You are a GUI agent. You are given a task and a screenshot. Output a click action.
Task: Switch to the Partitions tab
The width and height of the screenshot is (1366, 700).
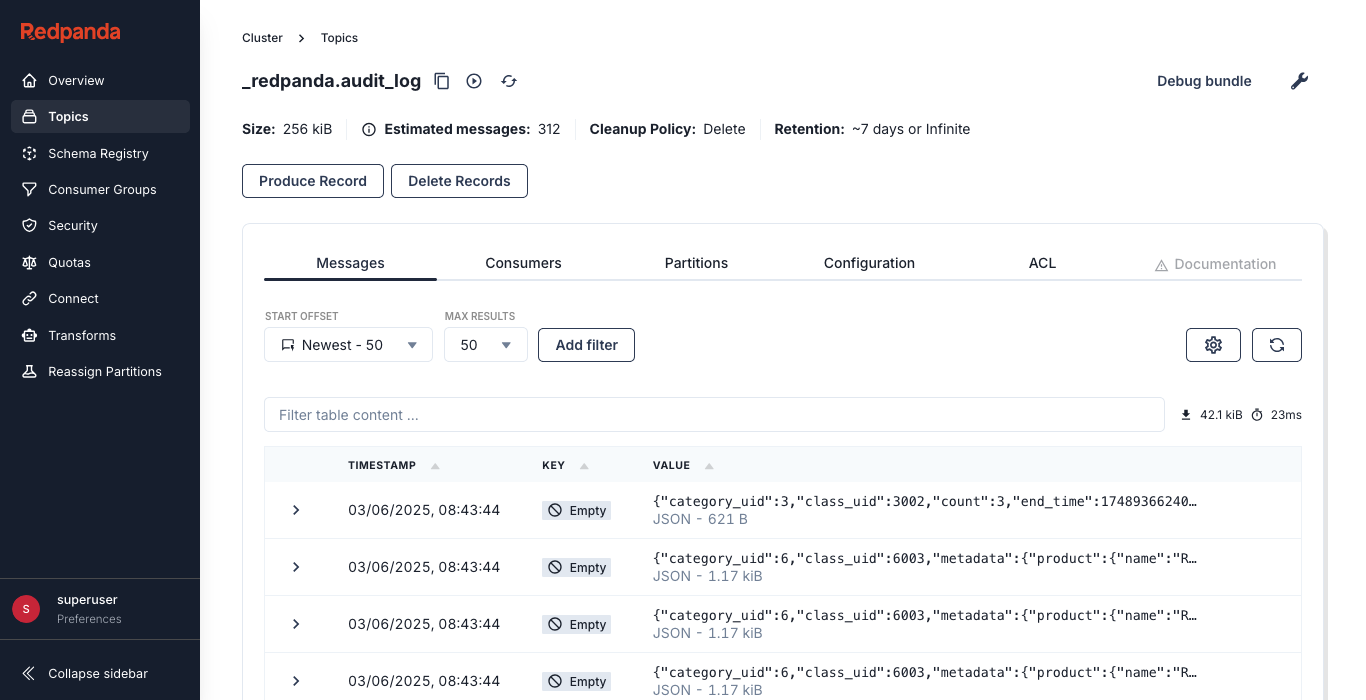coord(696,263)
